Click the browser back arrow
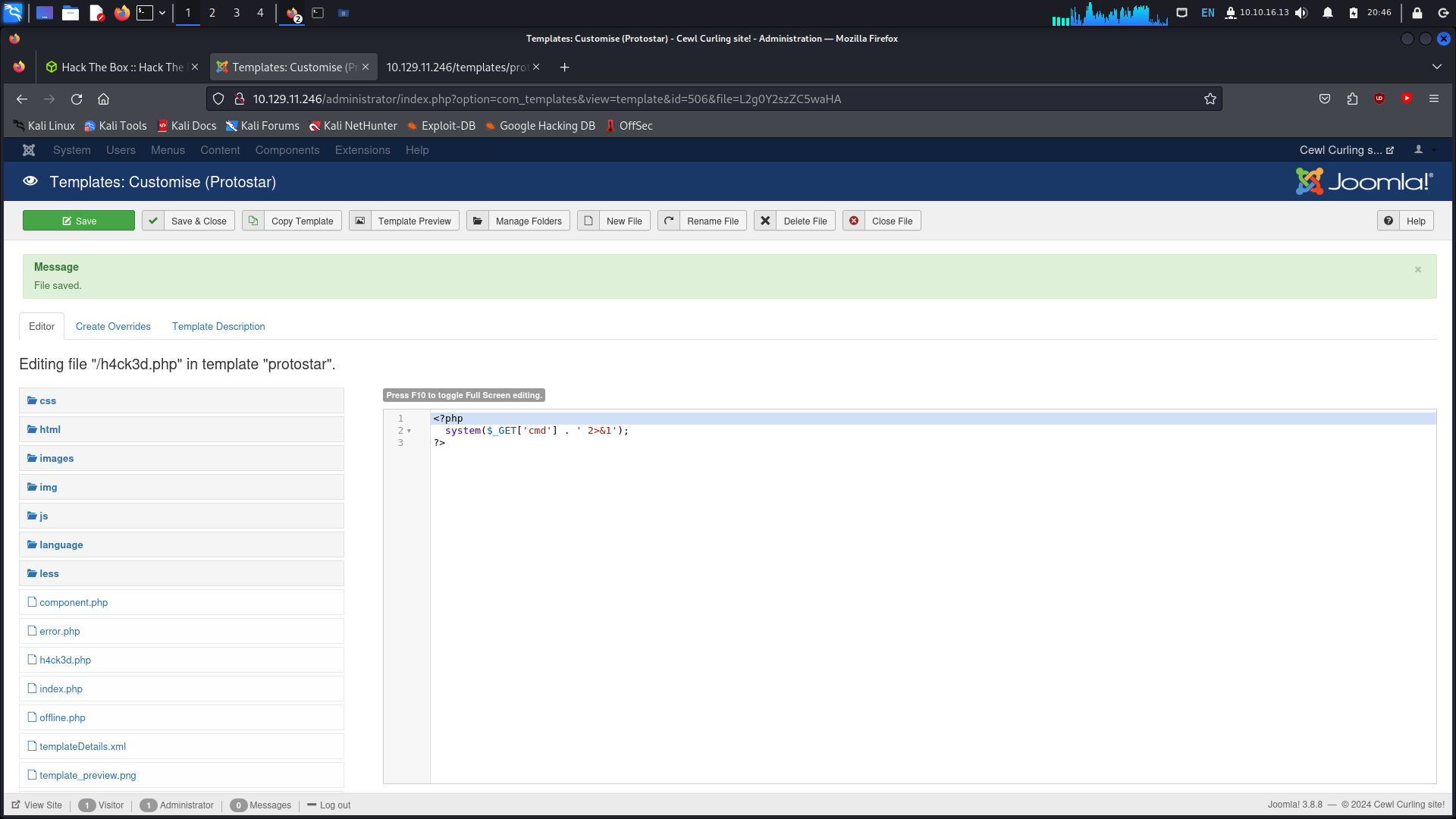 [x=22, y=99]
